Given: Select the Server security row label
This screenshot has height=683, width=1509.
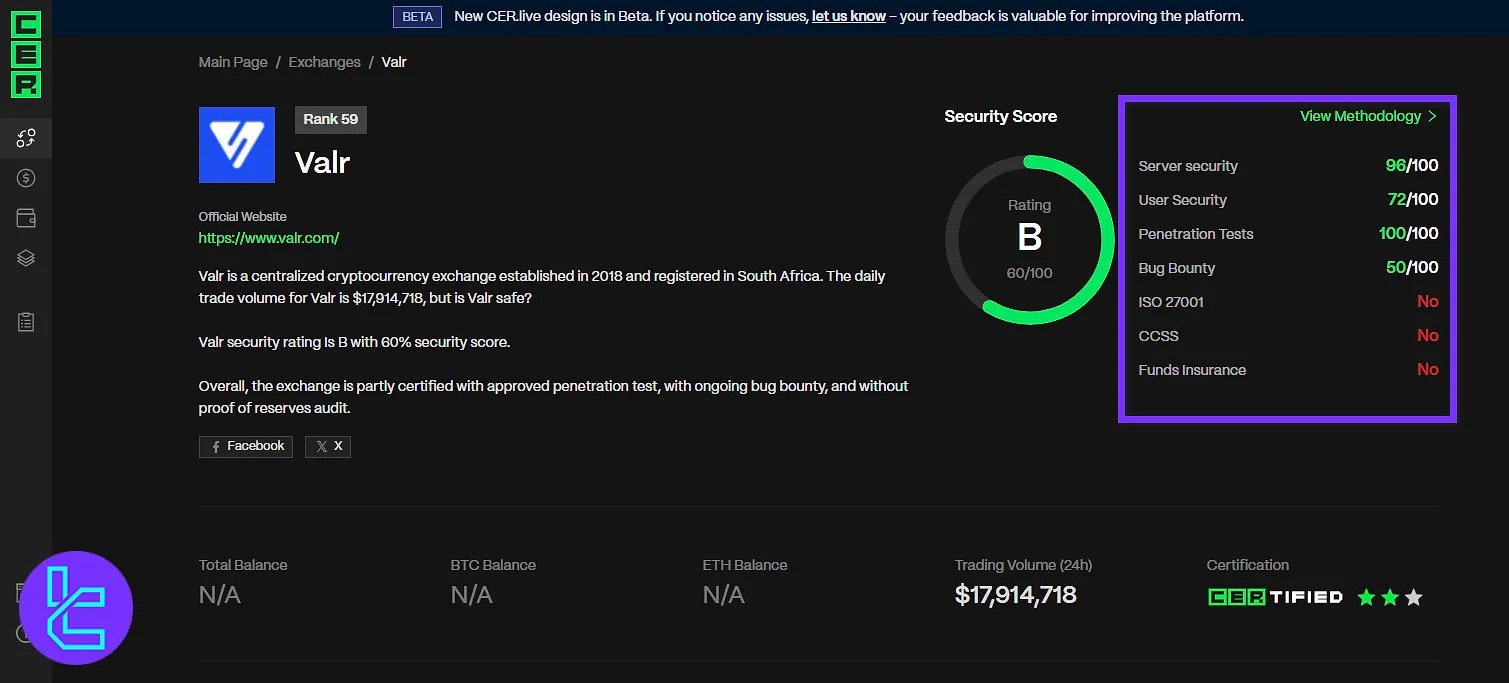Looking at the screenshot, I should (x=1188, y=166).
